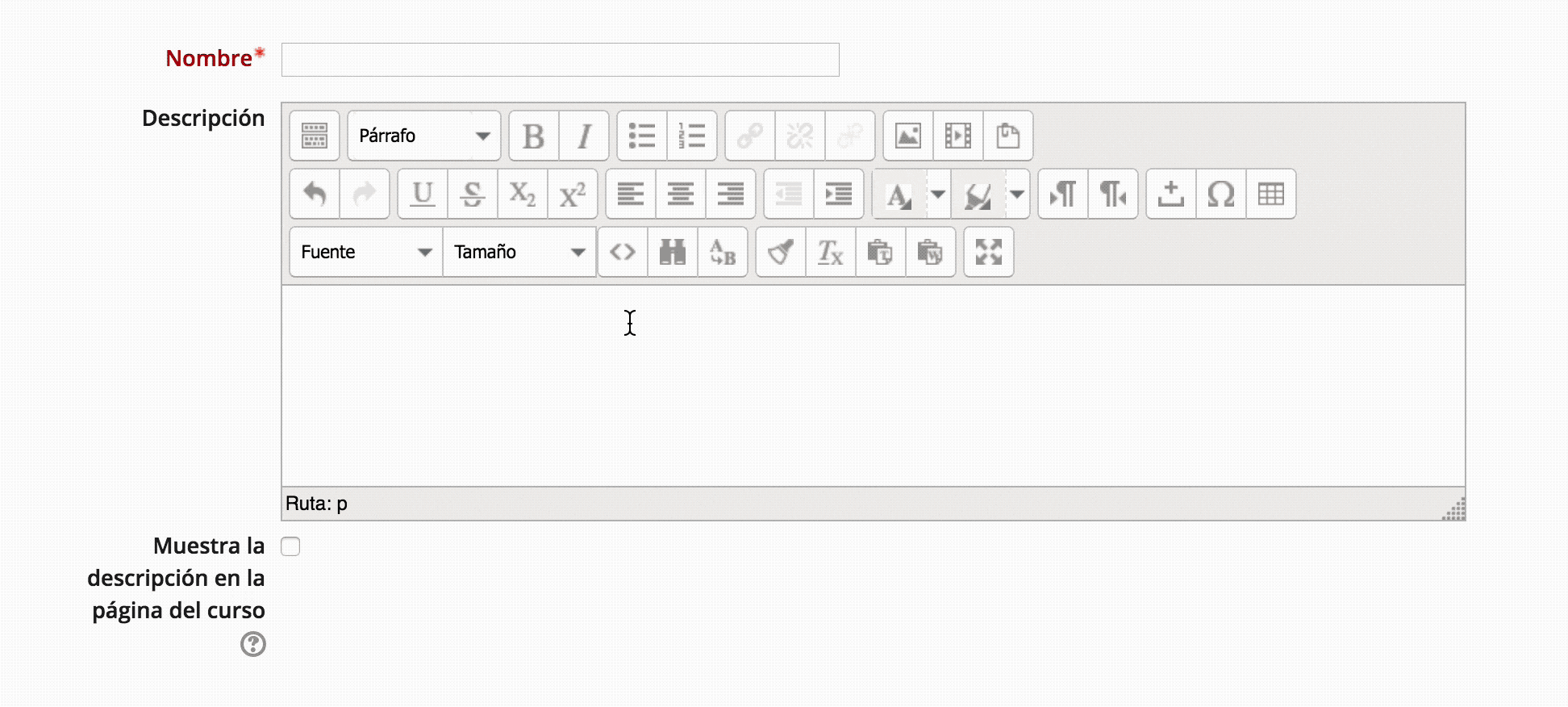Toggle underline formatting
Image resolution: width=1568 pixels, height=707 pixels.
pos(423,195)
